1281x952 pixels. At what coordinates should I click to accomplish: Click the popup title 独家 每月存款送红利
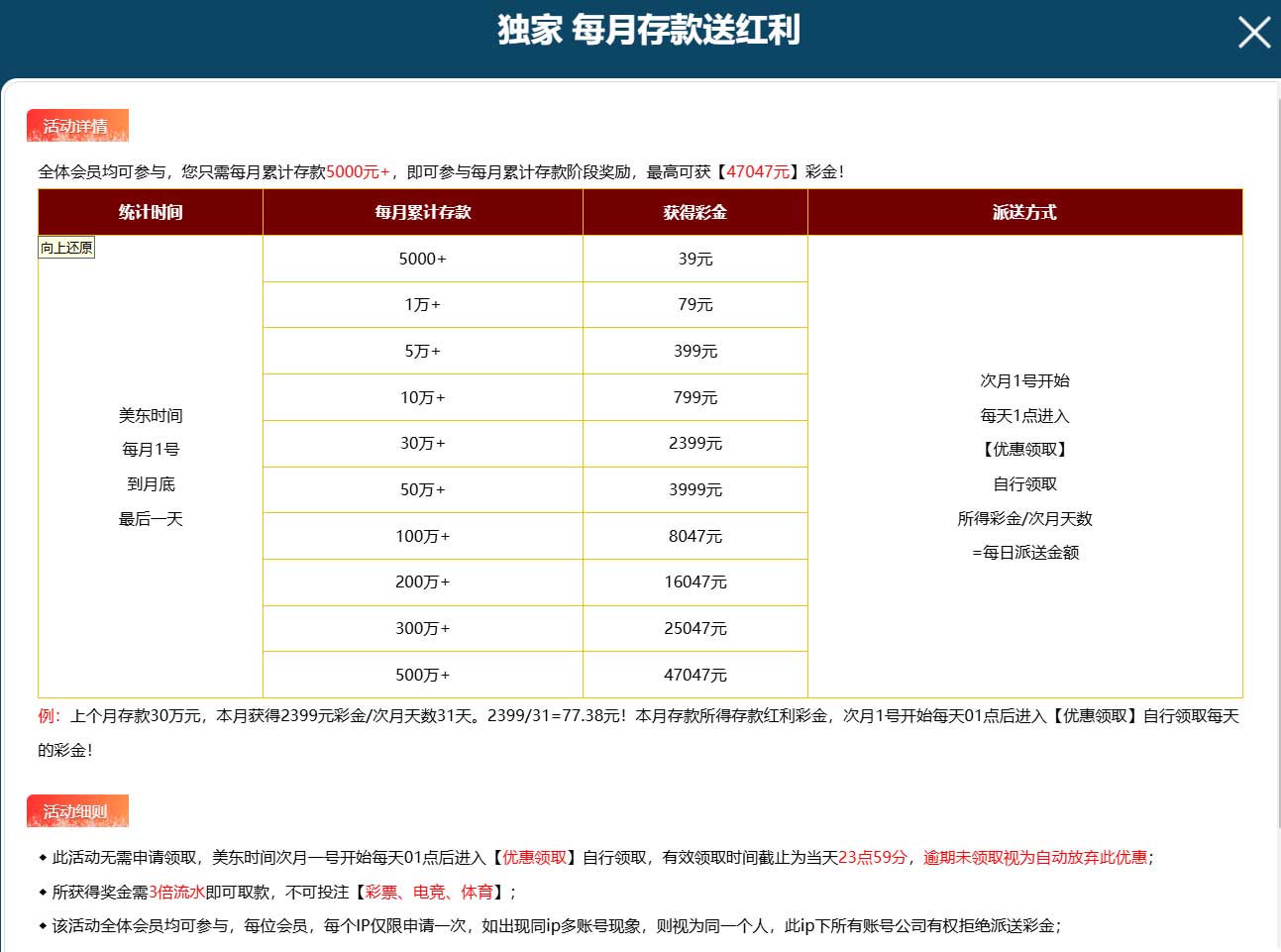(x=649, y=31)
